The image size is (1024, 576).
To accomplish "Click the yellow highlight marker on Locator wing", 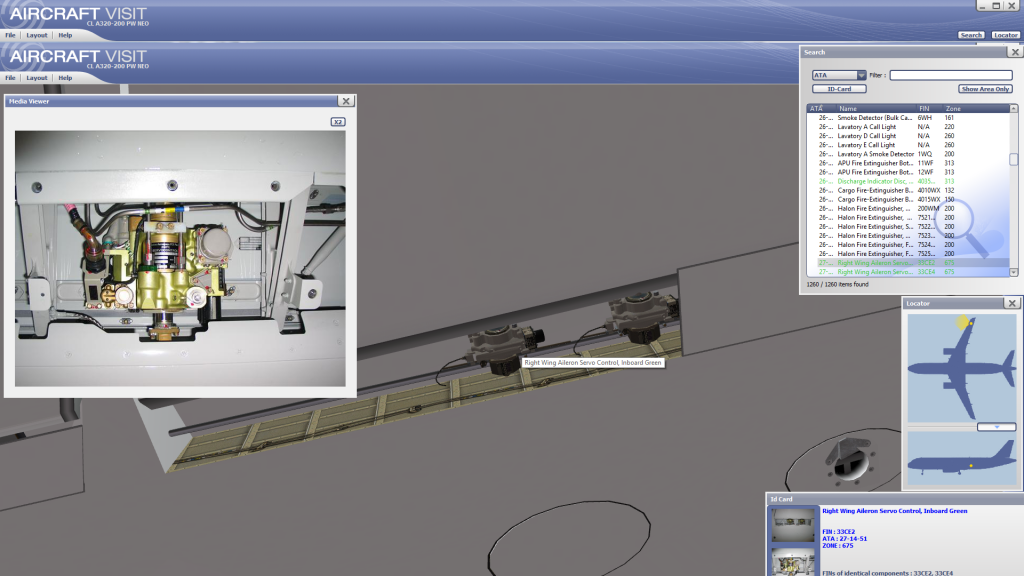I will click(963, 321).
